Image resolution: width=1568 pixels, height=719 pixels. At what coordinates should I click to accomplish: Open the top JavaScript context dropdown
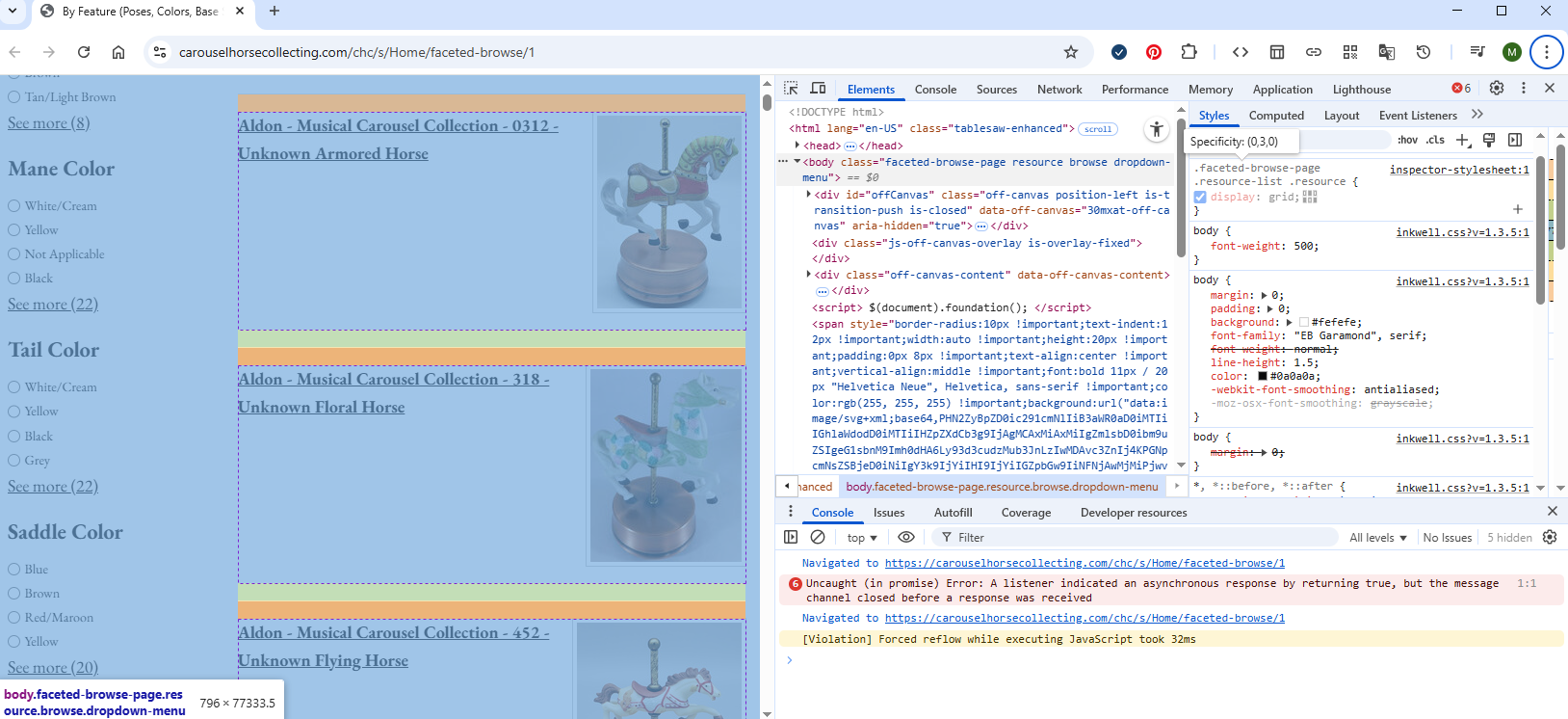coord(862,538)
